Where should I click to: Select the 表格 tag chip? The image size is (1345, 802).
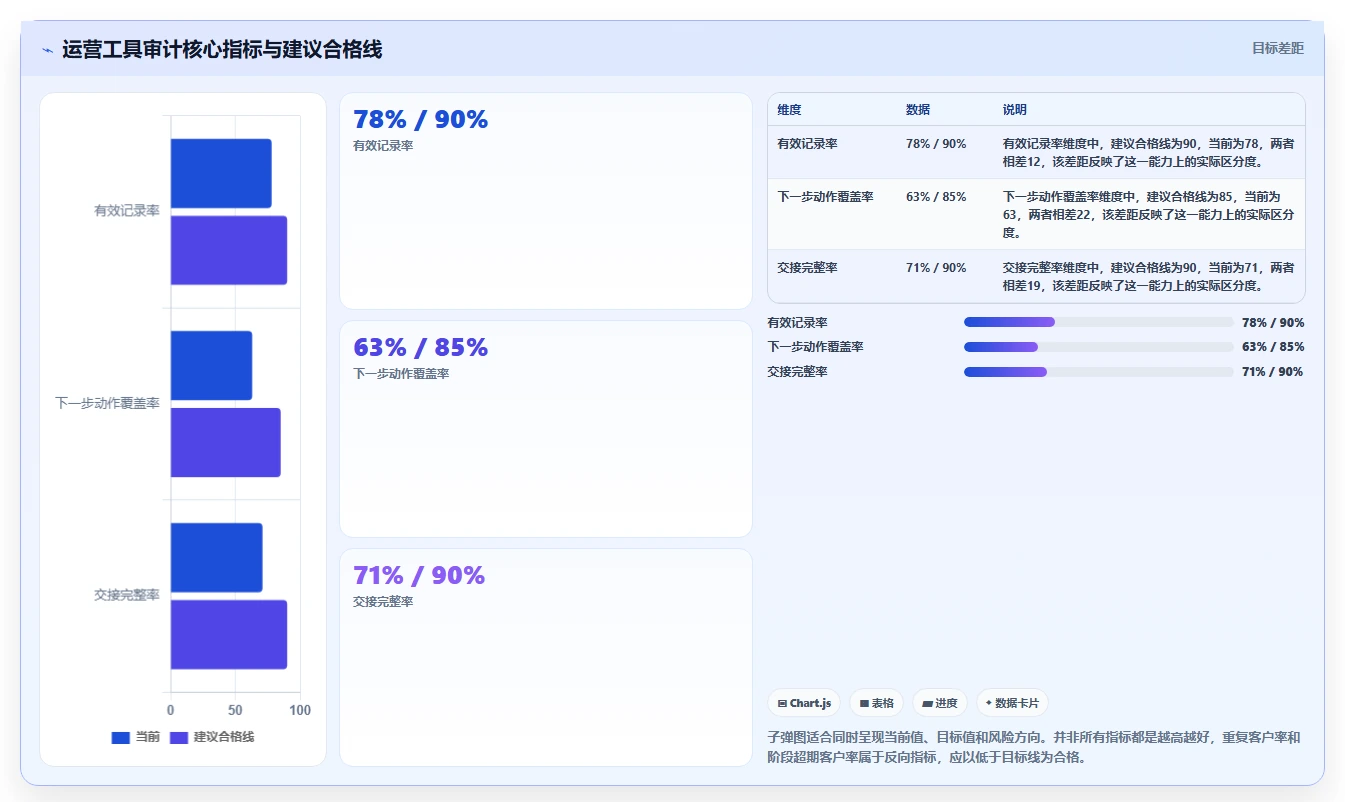point(876,703)
